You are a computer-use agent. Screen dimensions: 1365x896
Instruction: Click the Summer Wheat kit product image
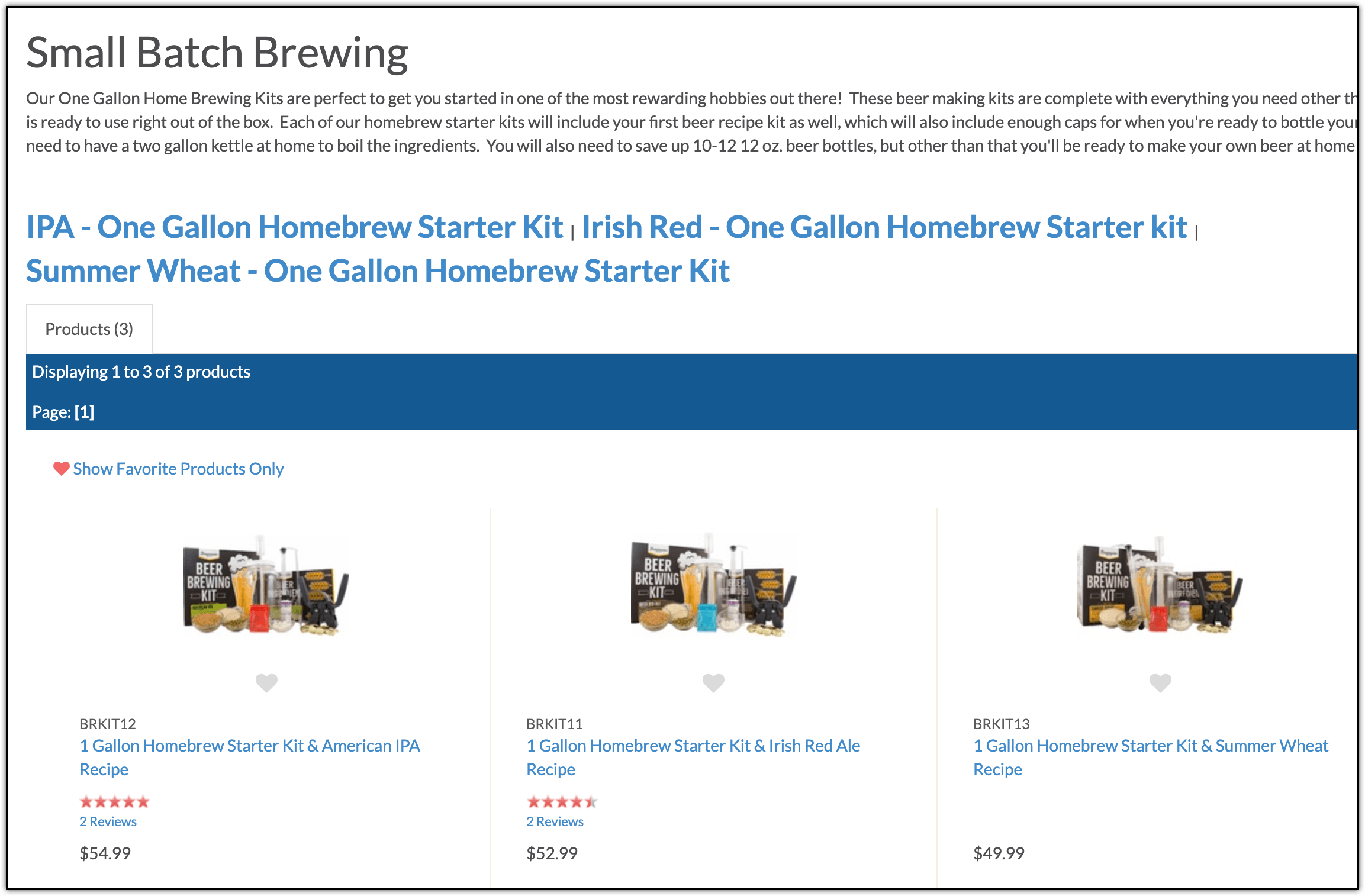tap(1160, 585)
